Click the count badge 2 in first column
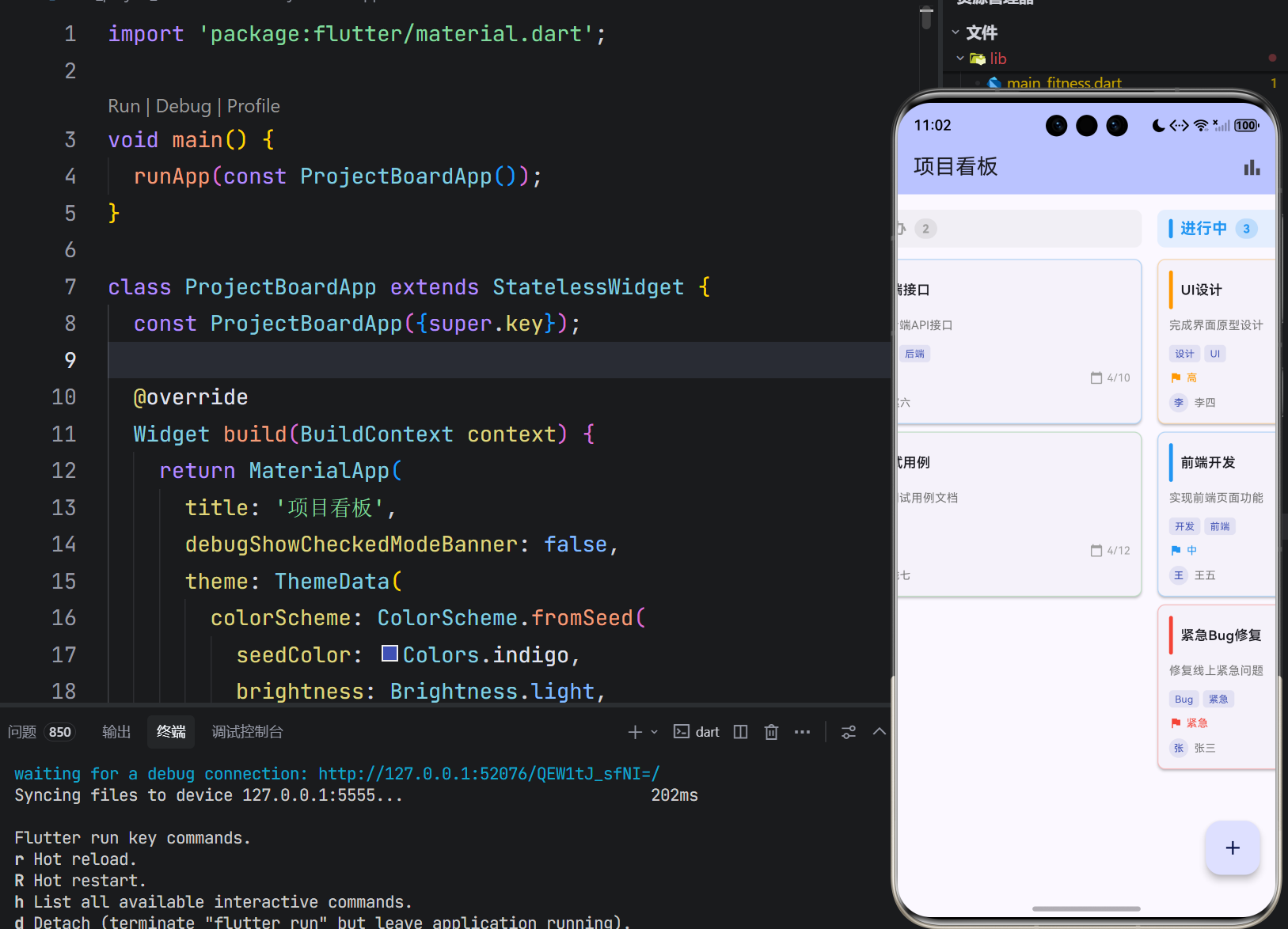This screenshot has width=1288, height=929. pyautogui.click(x=925, y=229)
